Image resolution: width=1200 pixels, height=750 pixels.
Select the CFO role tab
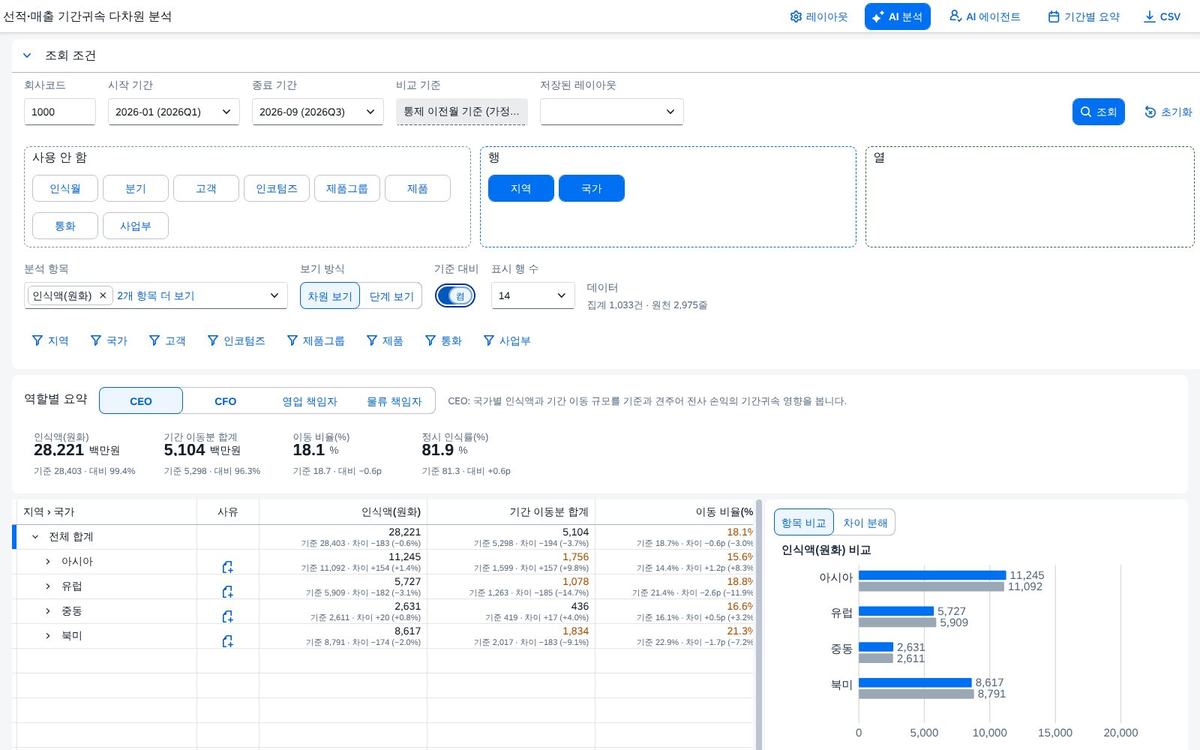click(226, 401)
